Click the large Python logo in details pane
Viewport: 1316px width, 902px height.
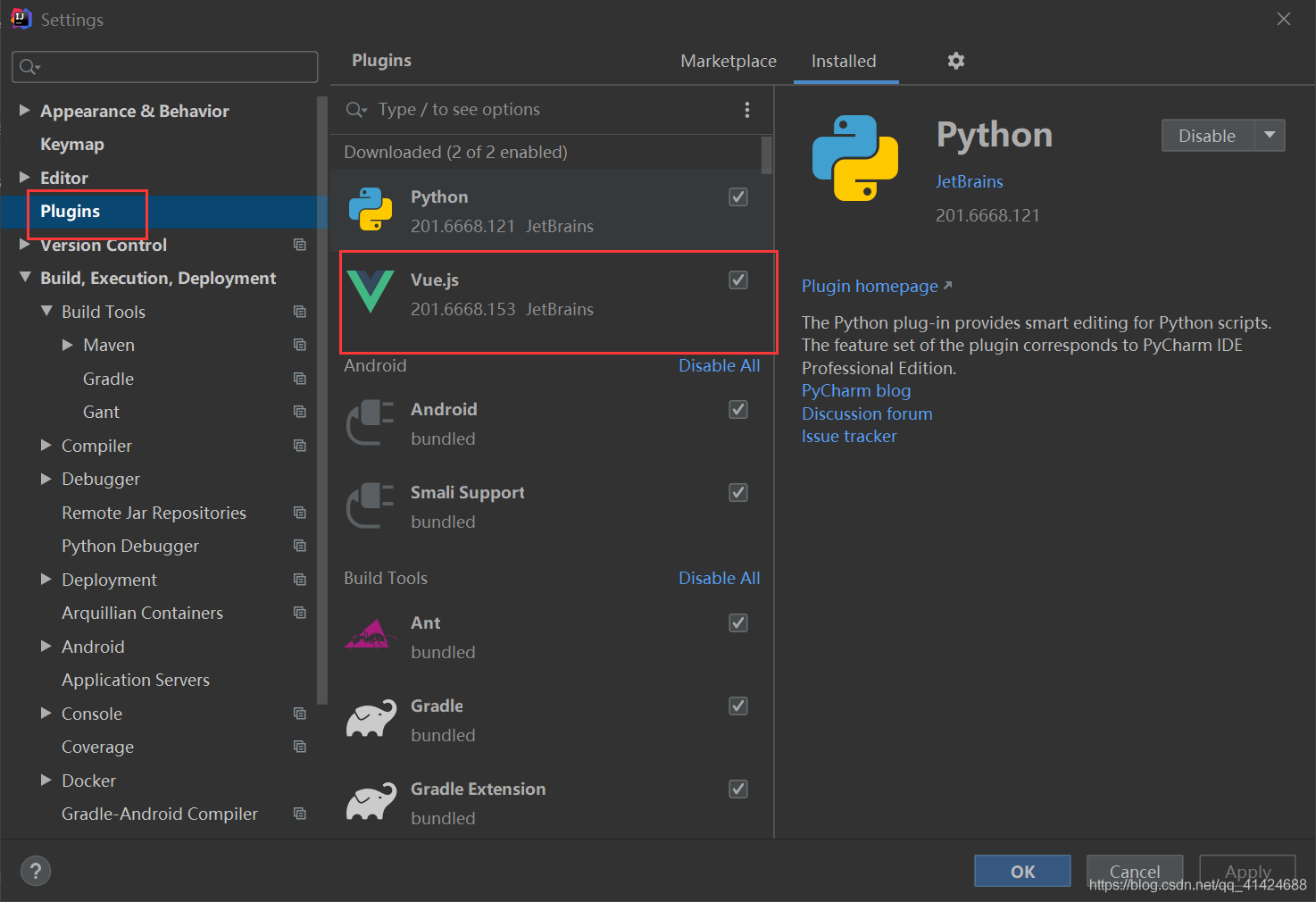[855, 158]
